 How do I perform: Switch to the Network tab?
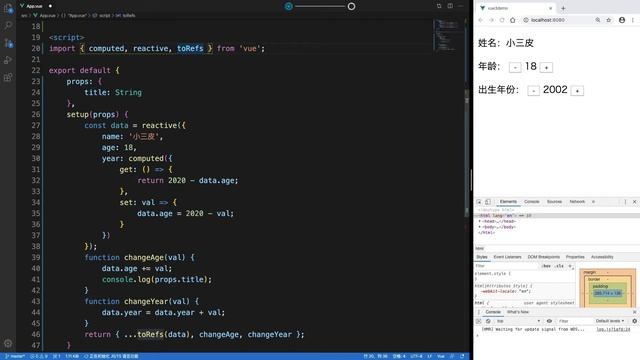577,202
